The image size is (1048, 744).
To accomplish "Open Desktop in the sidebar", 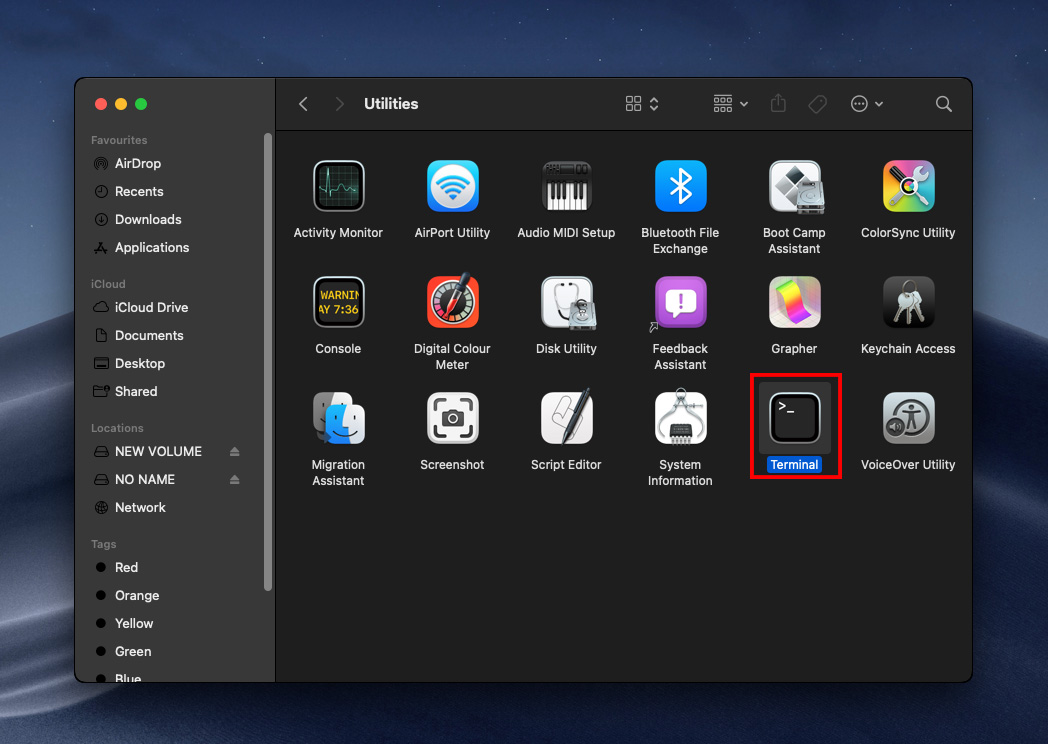I will [140, 364].
